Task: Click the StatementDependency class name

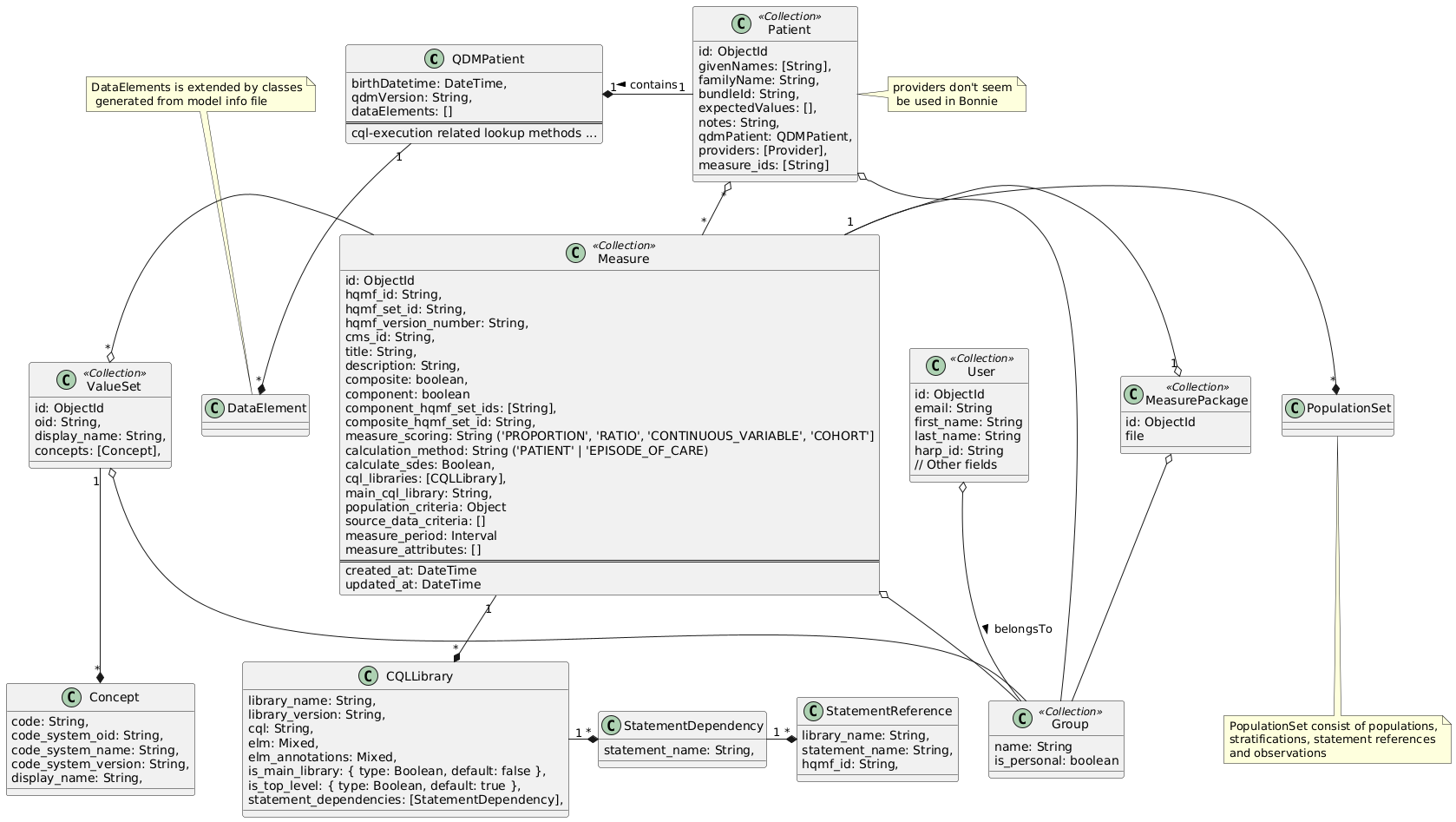Action: click(693, 725)
